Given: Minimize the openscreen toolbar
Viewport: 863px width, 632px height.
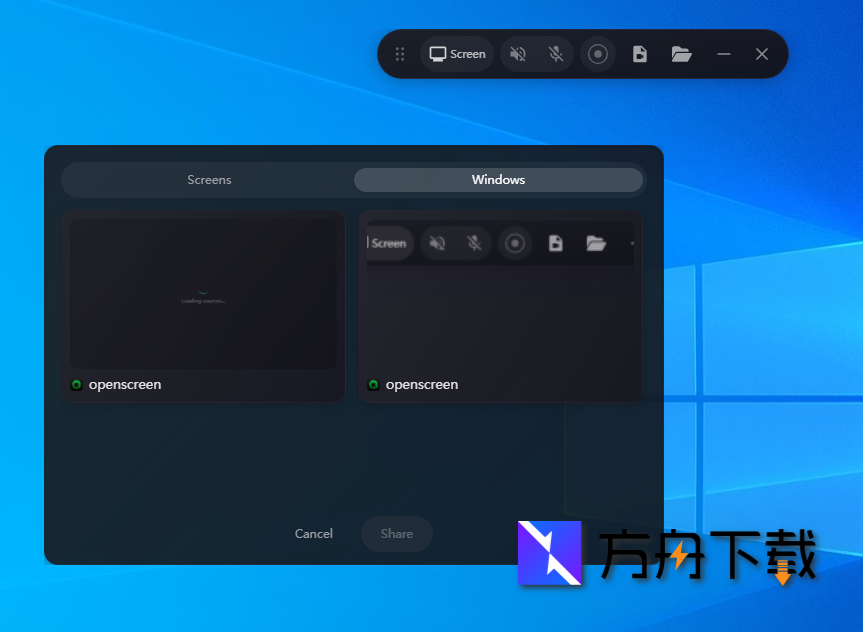Looking at the screenshot, I should tap(723, 54).
